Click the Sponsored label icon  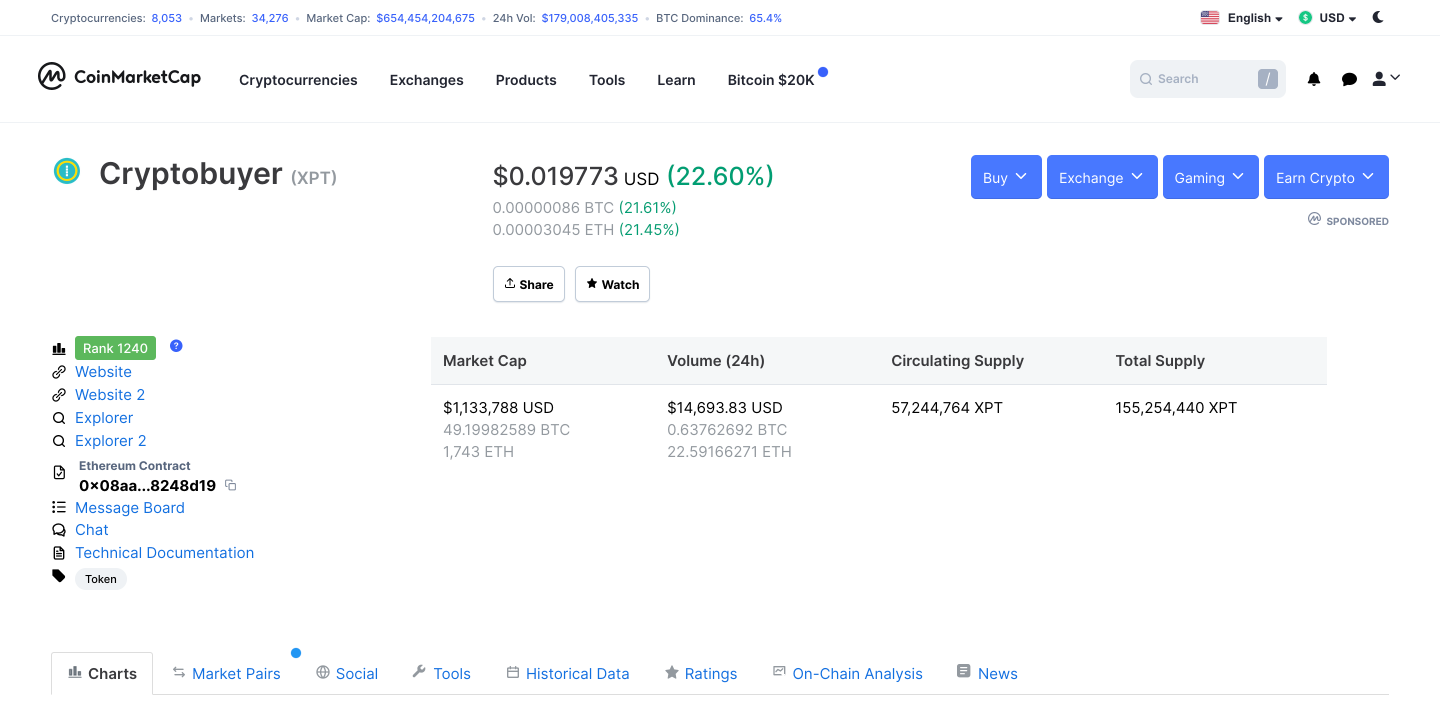pyautogui.click(x=1314, y=219)
